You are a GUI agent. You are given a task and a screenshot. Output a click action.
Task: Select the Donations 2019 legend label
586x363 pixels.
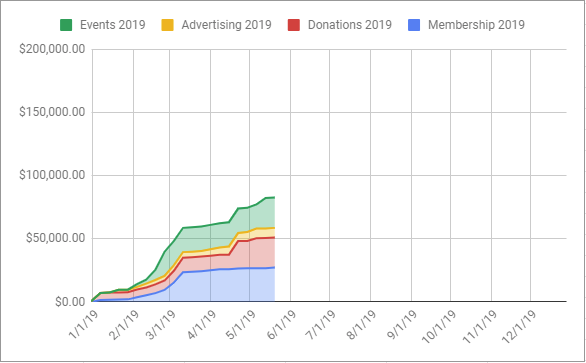350,25
